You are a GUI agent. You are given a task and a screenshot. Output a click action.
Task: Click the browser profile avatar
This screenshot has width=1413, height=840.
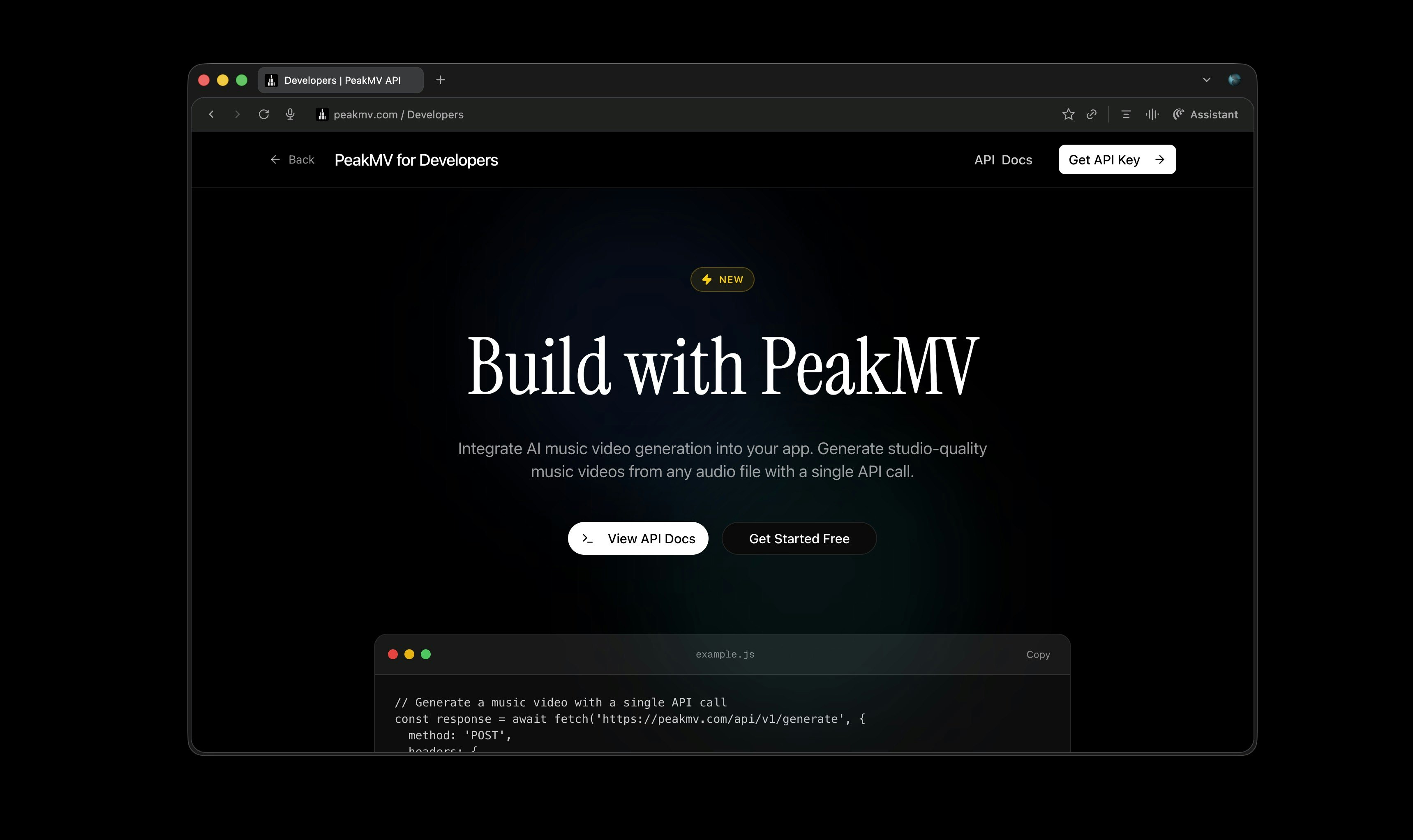pos(1235,80)
